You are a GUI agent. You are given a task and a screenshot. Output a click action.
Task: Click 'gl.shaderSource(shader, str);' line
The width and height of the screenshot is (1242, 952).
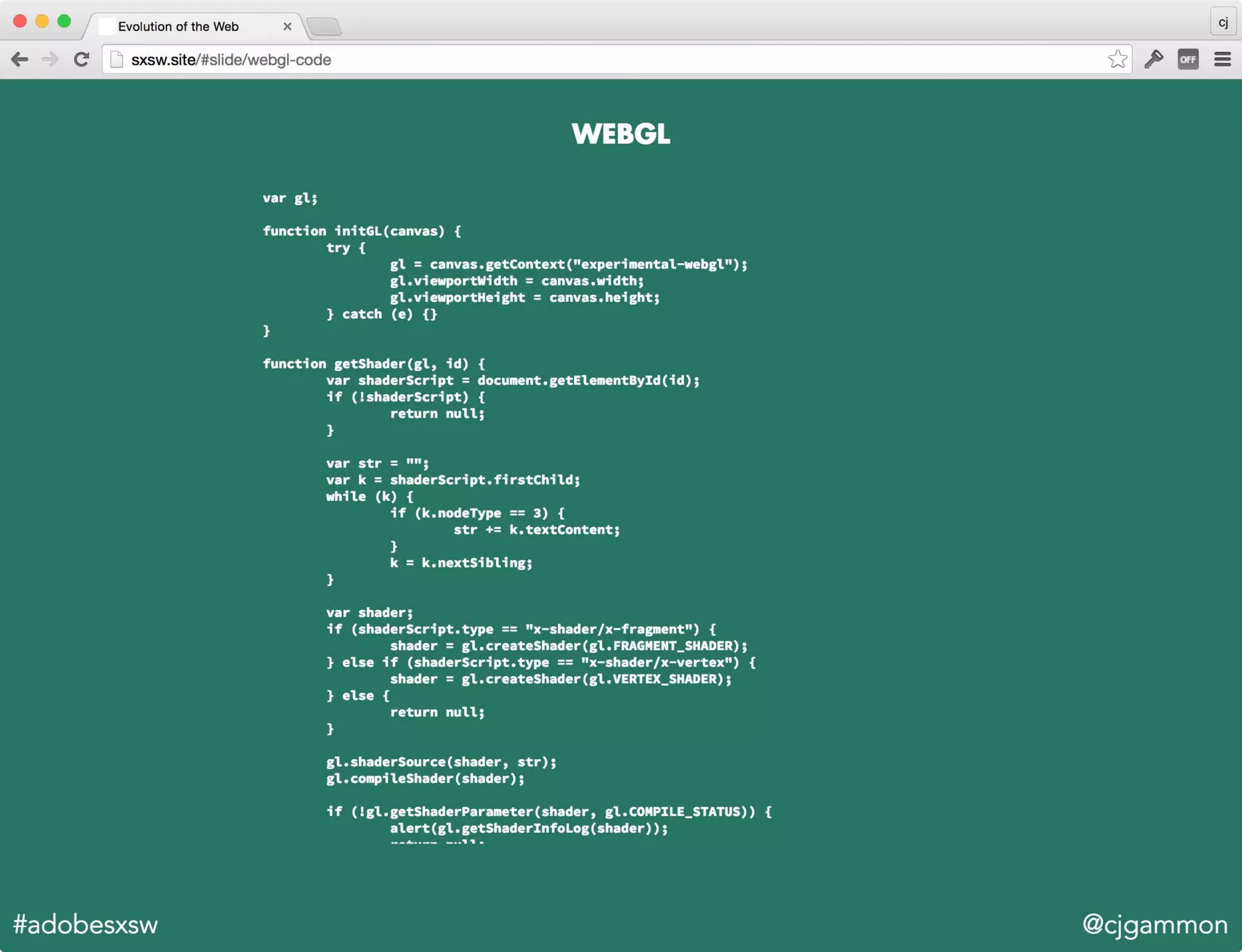[x=441, y=762]
